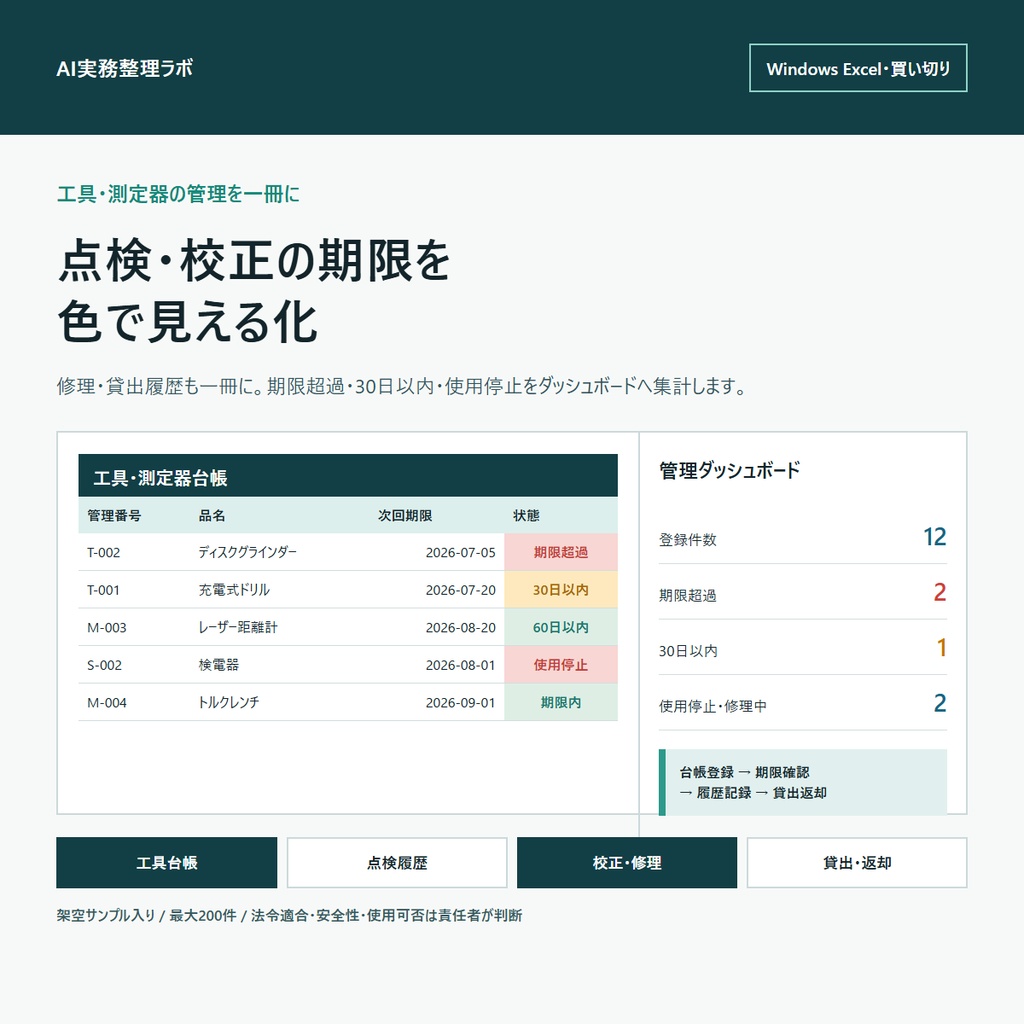This screenshot has width=1024, height=1024.
Task: Select the M-004 management number cell
Action: pos(106,703)
